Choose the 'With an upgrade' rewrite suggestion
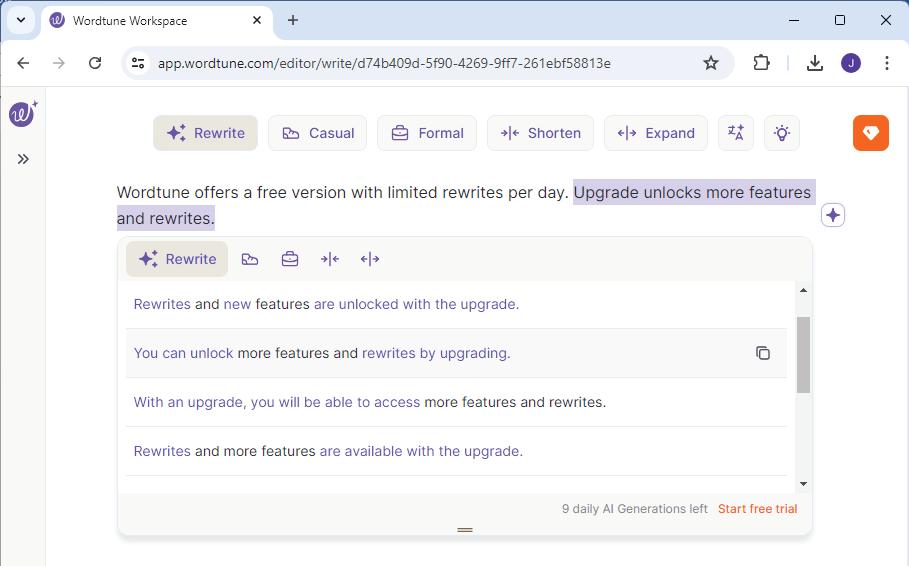 tap(370, 402)
